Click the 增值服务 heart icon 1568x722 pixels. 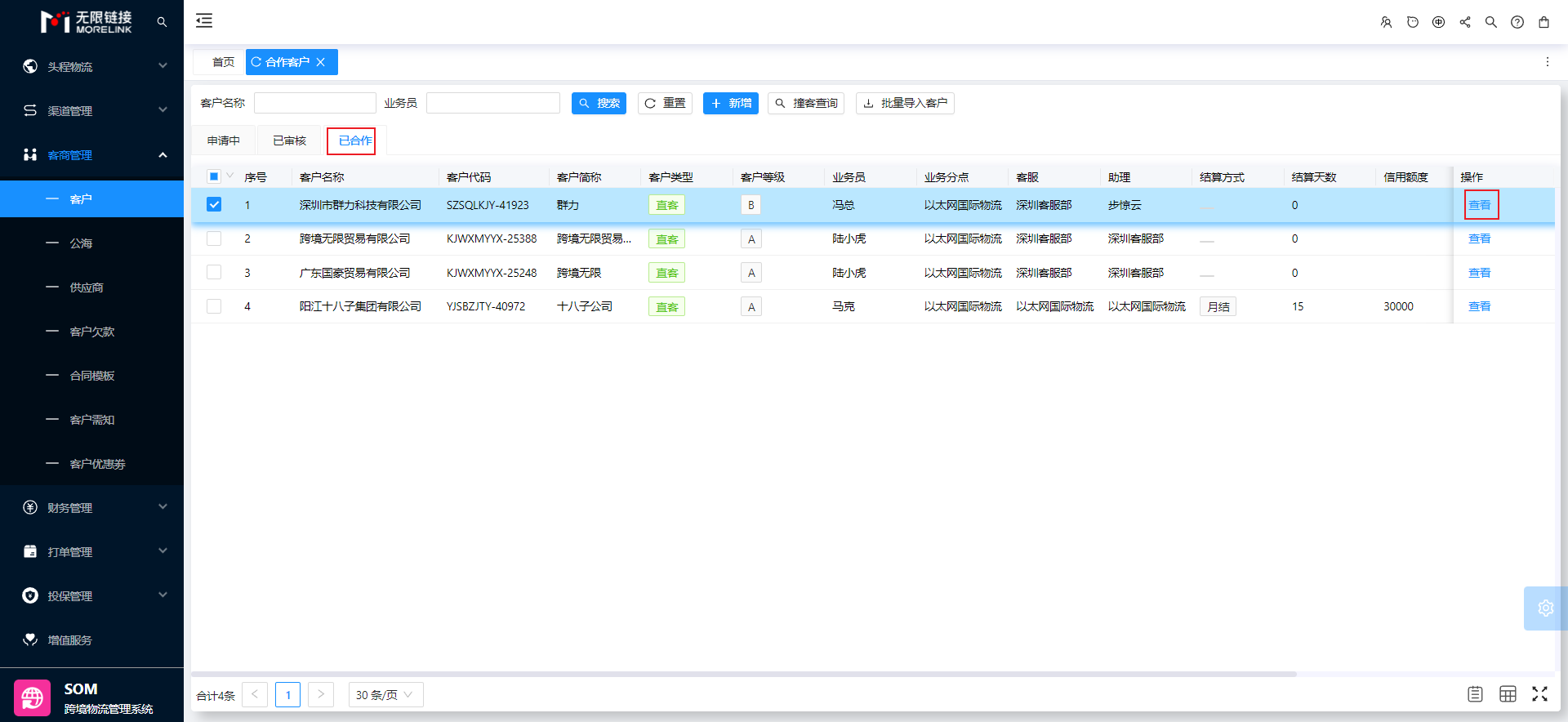click(x=30, y=640)
